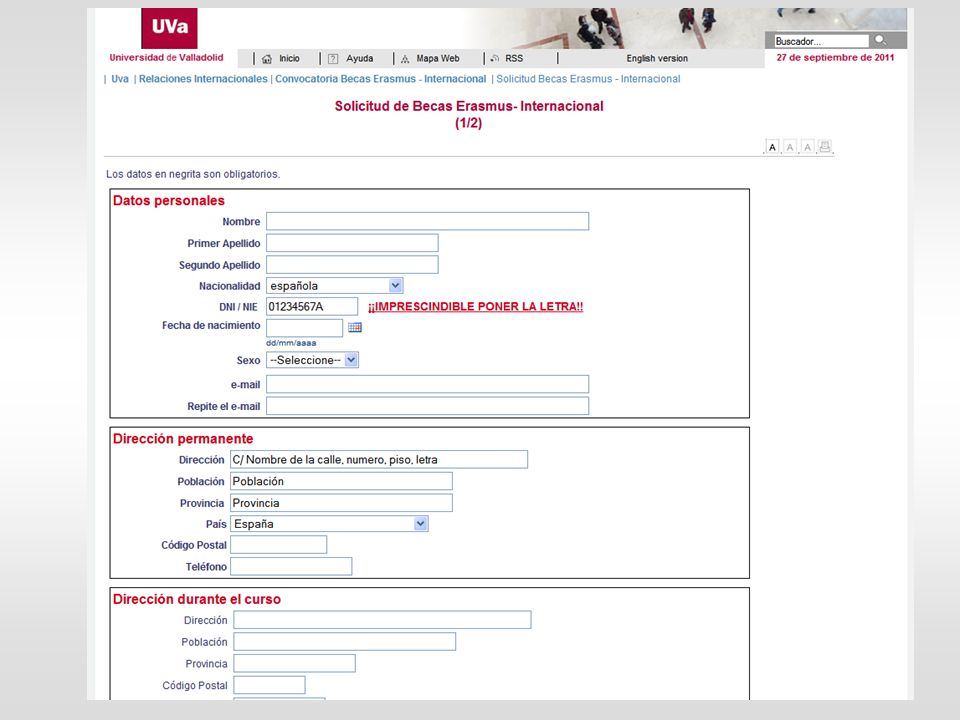Click the Inicio home icon

[267, 59]
